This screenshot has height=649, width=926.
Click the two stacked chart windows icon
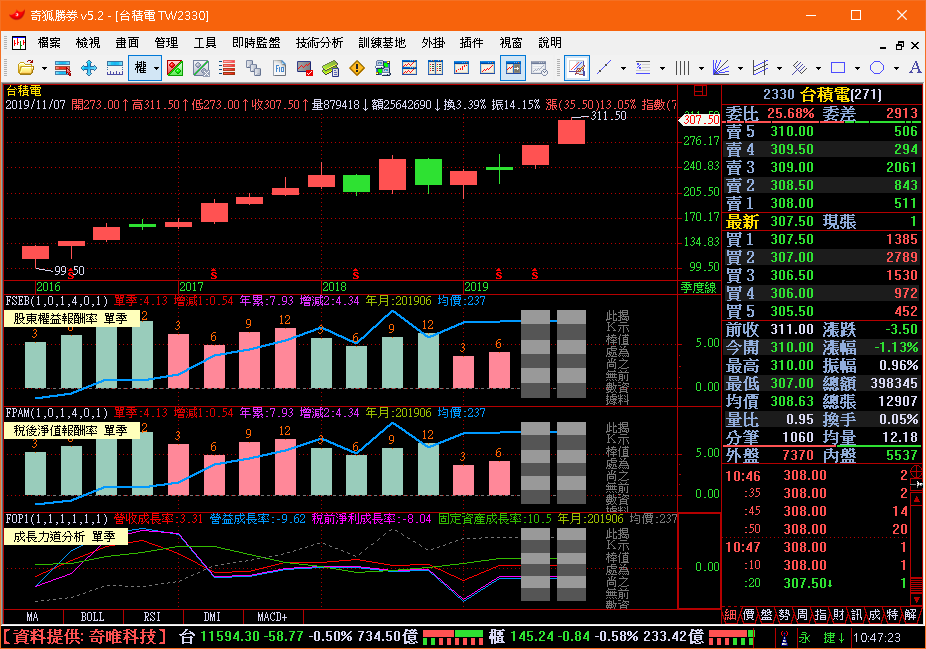click(409, 68)
